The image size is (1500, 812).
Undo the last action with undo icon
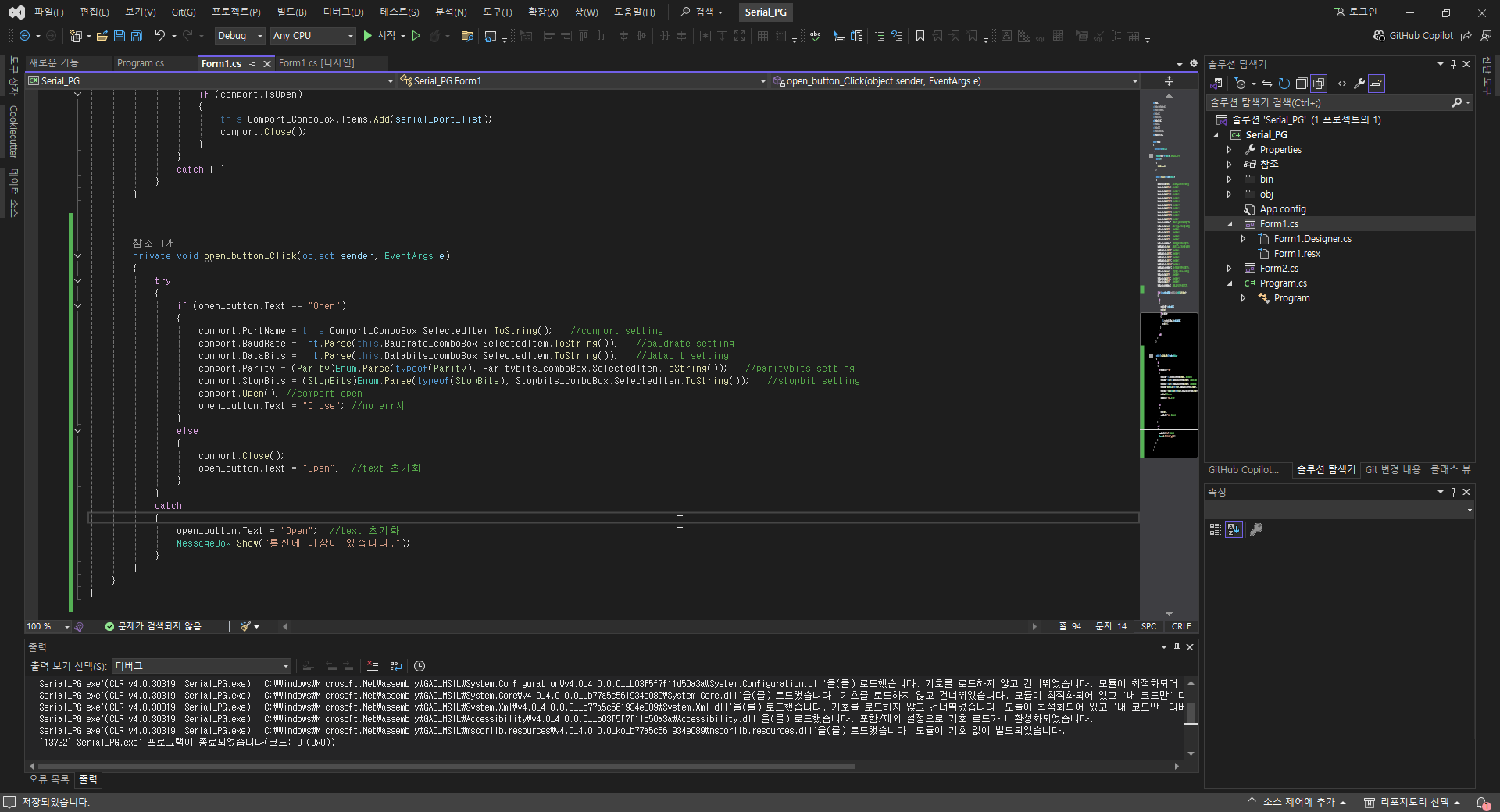(160, 36)
